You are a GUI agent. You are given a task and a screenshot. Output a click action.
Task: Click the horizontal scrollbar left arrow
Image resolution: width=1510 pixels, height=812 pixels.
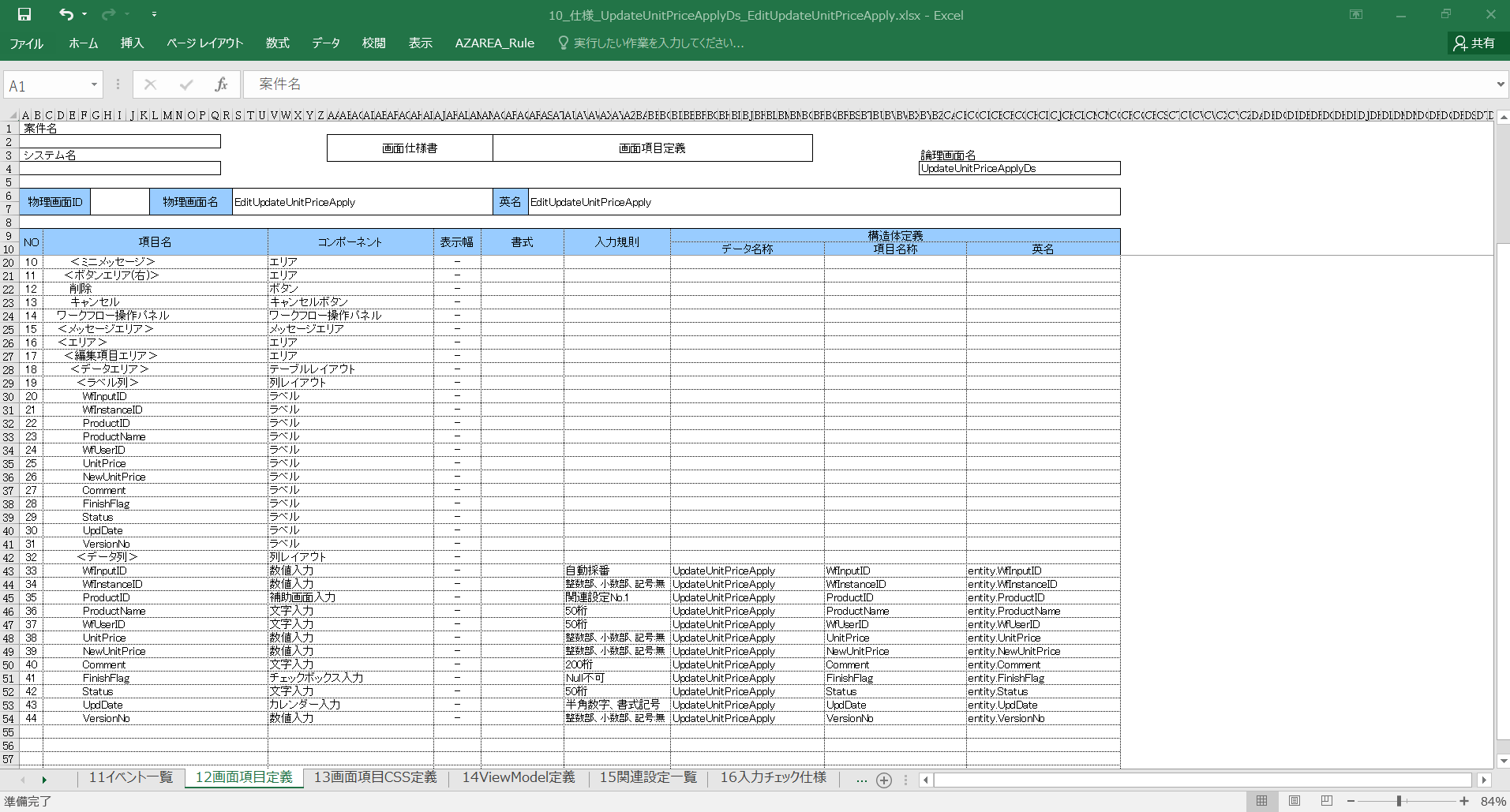(x=926, y=780)
